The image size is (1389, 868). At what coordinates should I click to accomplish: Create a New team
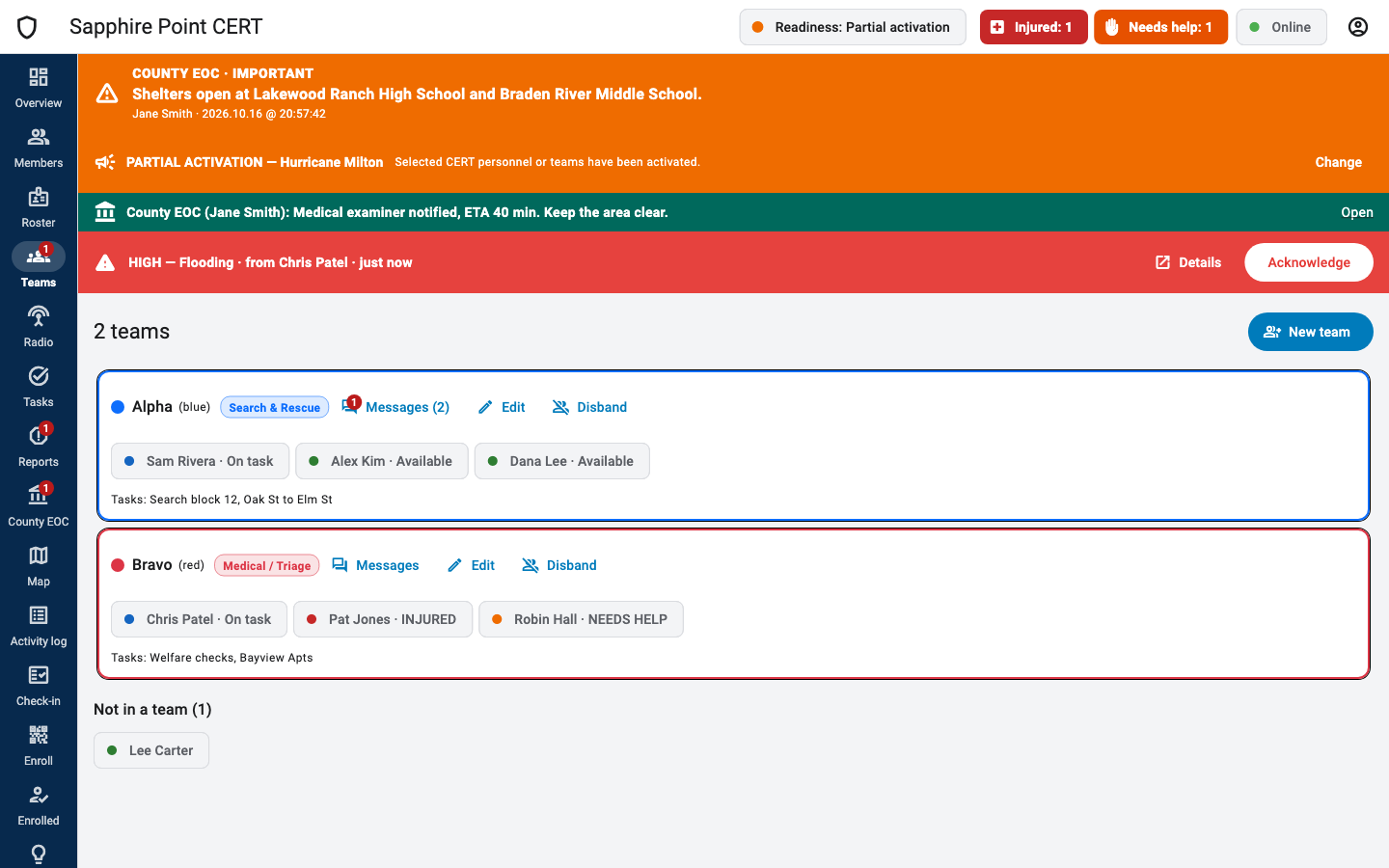(x=1310, y=332)
